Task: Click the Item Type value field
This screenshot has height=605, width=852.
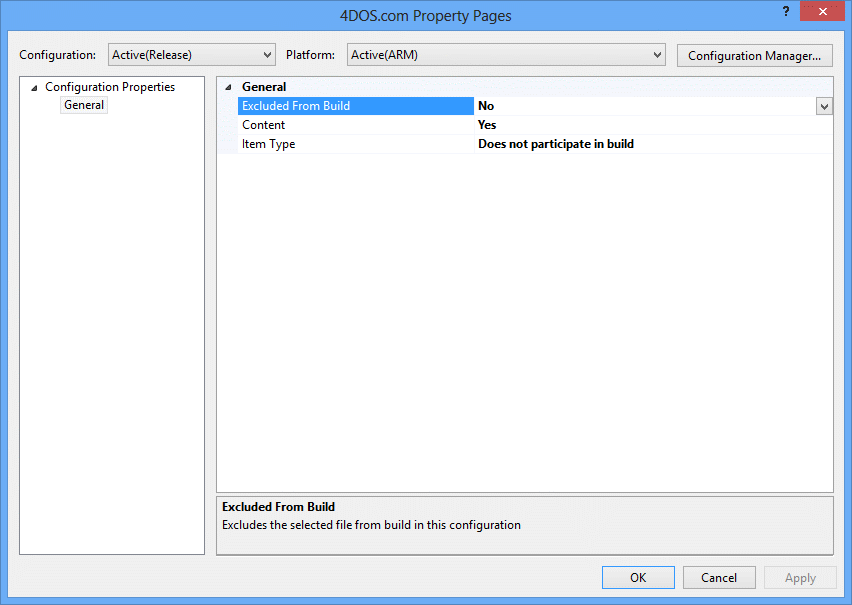Action: [x=556, y=144]
